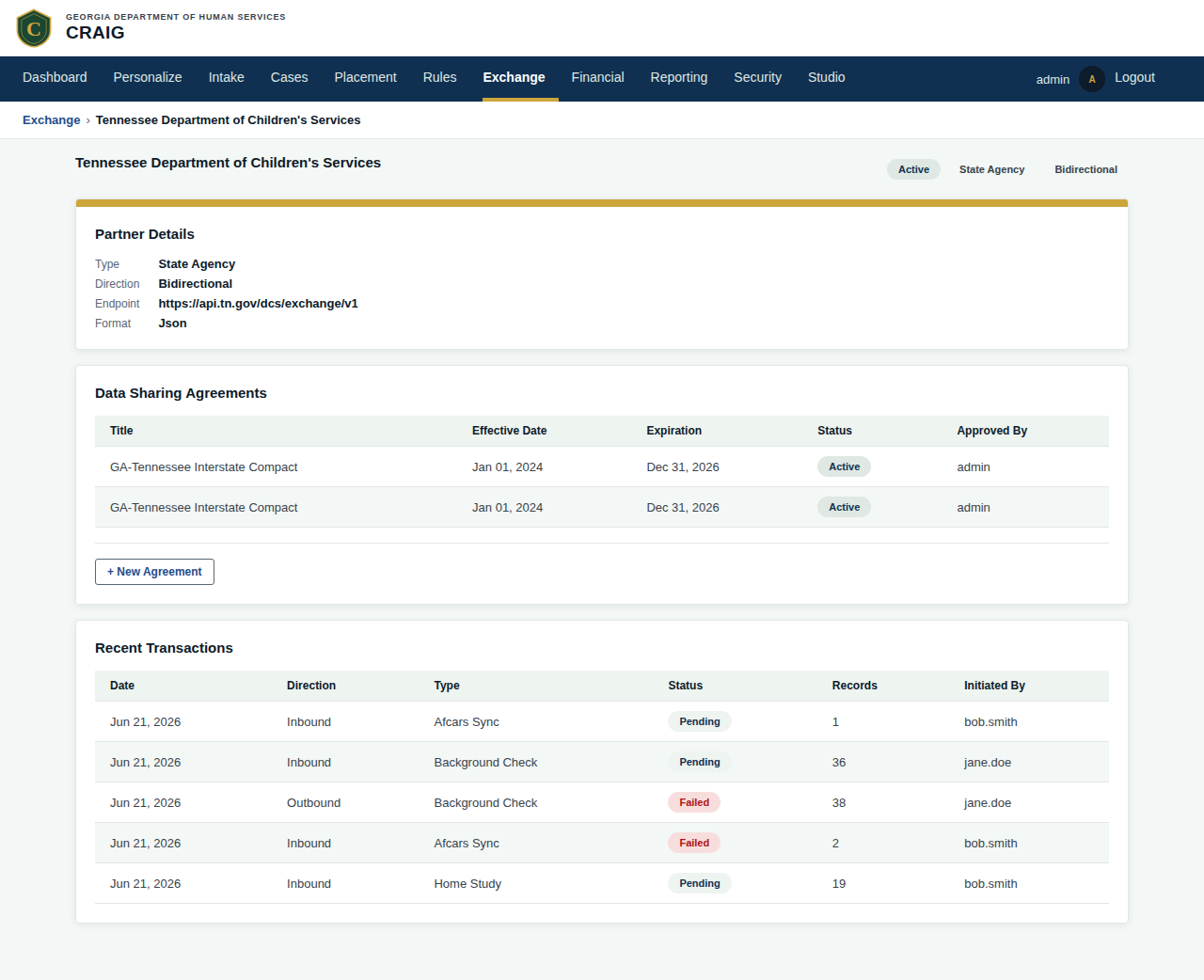Click the Initiated By column header

(x=995, y=686)
